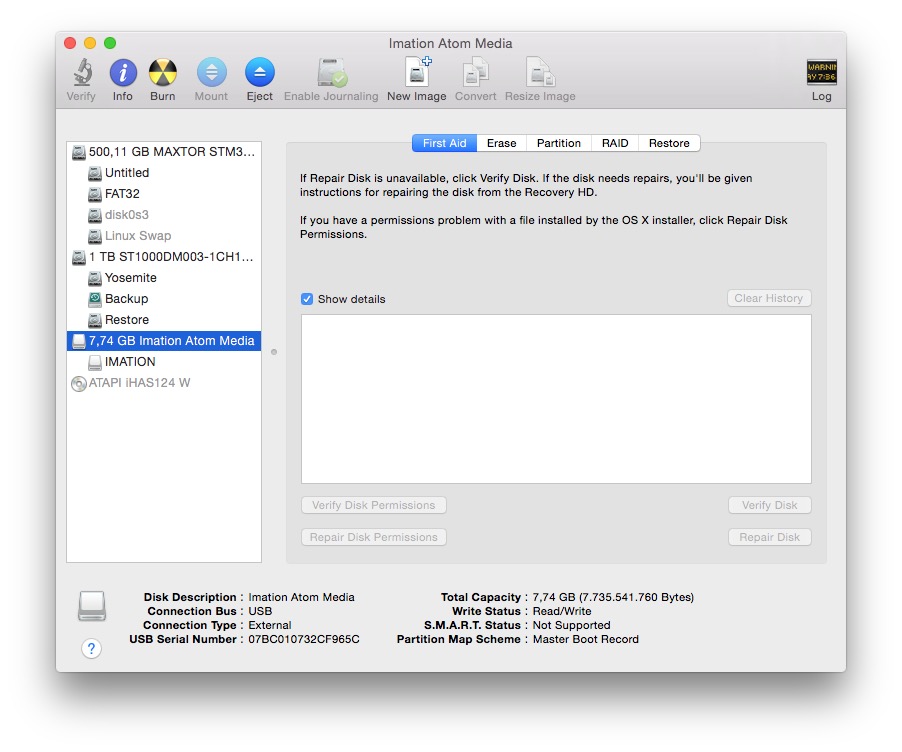Open the Info toolbar icon
This screenshot has height=752, width=902.
(123, 73)
